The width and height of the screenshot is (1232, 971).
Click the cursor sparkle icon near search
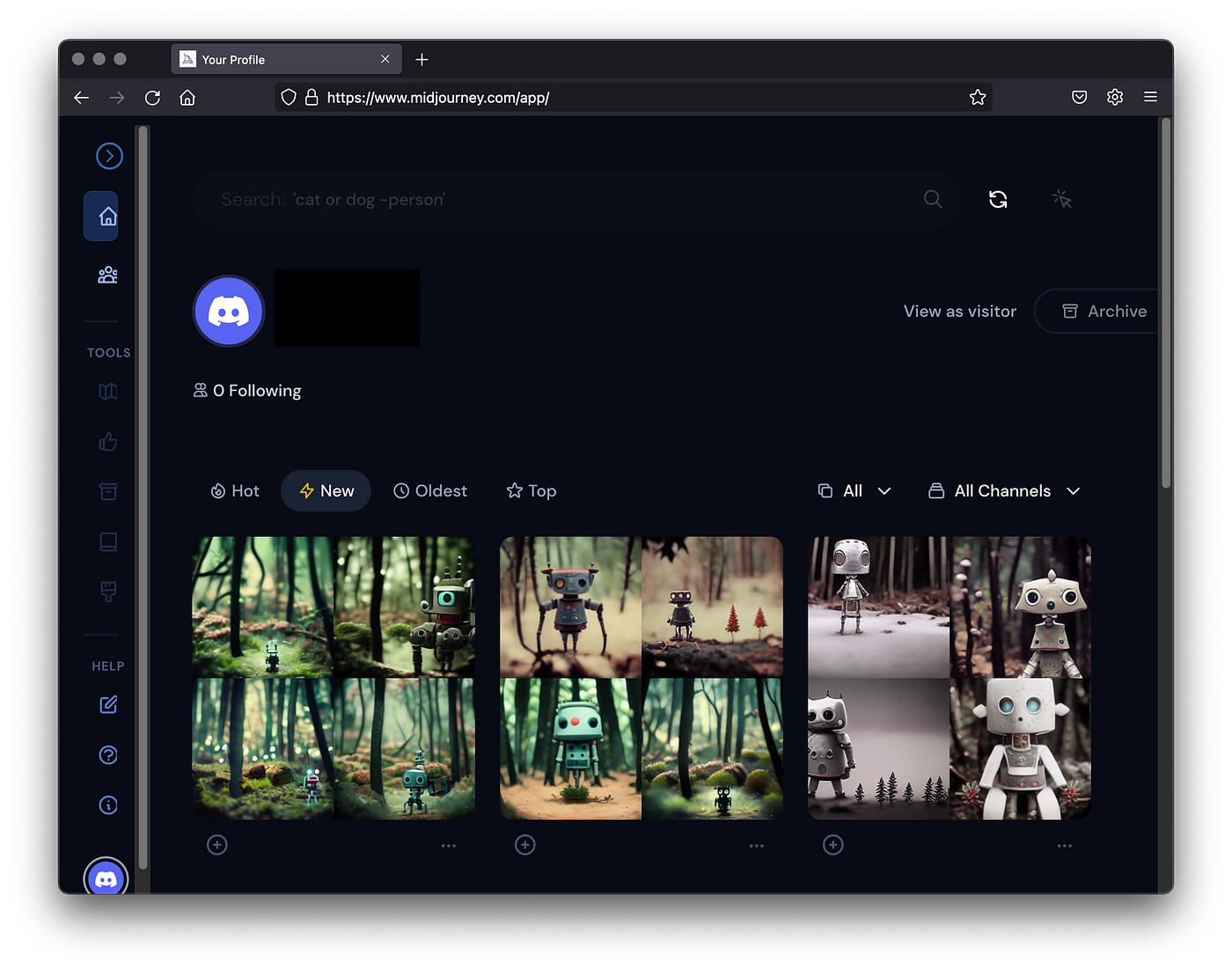point(1062,200)
